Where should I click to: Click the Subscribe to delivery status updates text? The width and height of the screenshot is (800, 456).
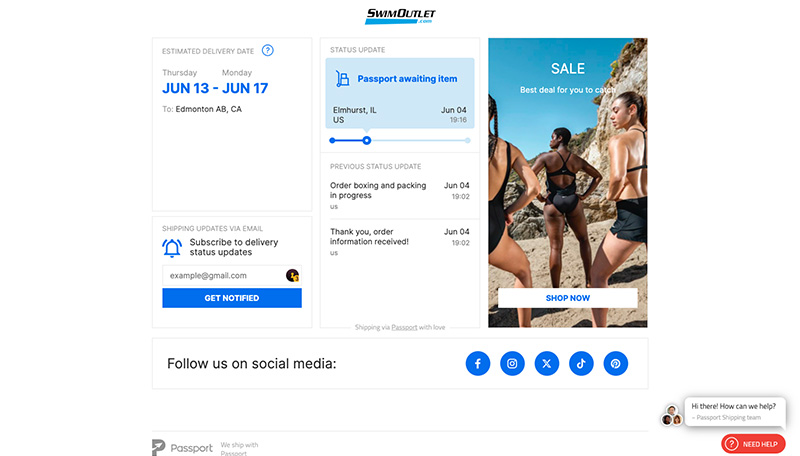tap(234, 247)
